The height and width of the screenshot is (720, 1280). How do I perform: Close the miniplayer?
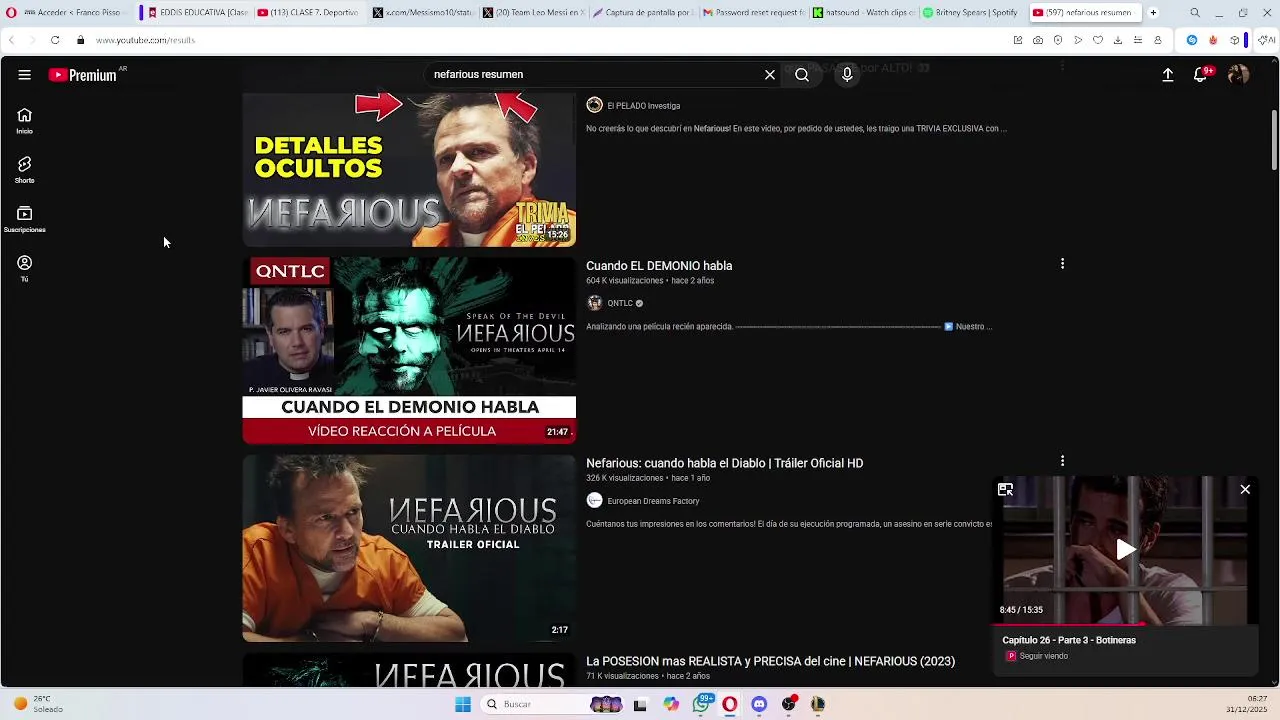tap(1245, 489)
